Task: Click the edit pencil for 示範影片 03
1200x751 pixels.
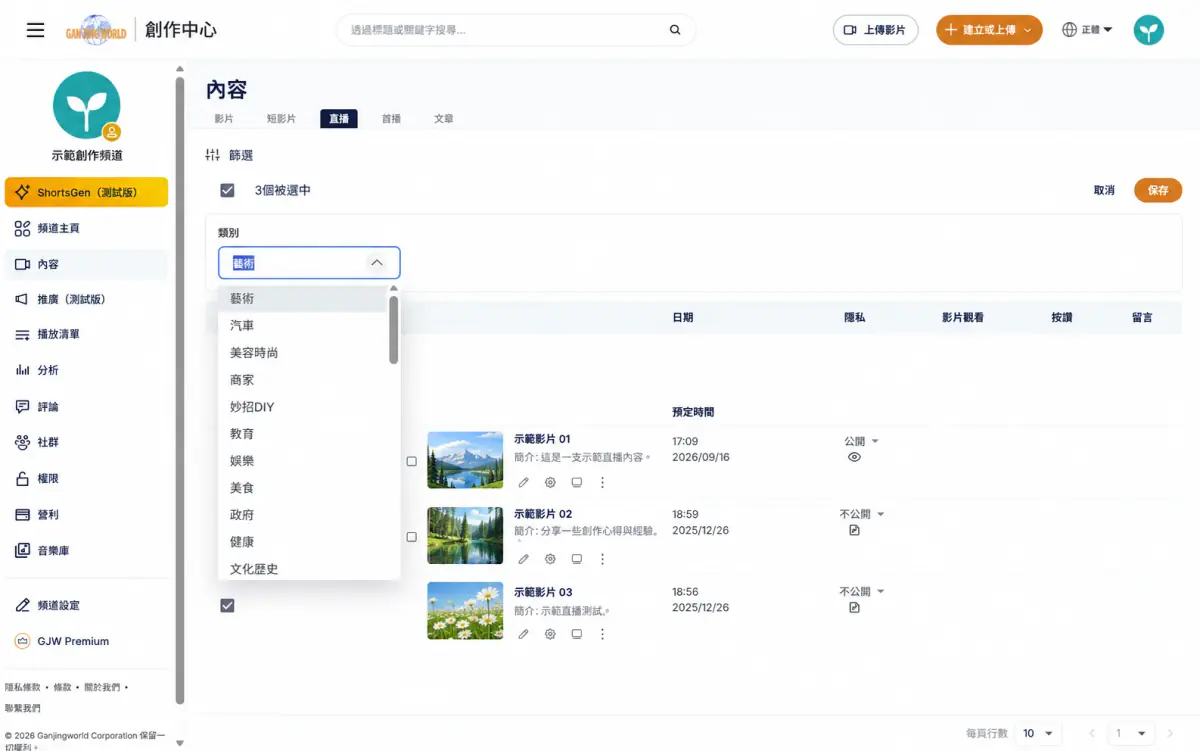Action: click(523, 634)
